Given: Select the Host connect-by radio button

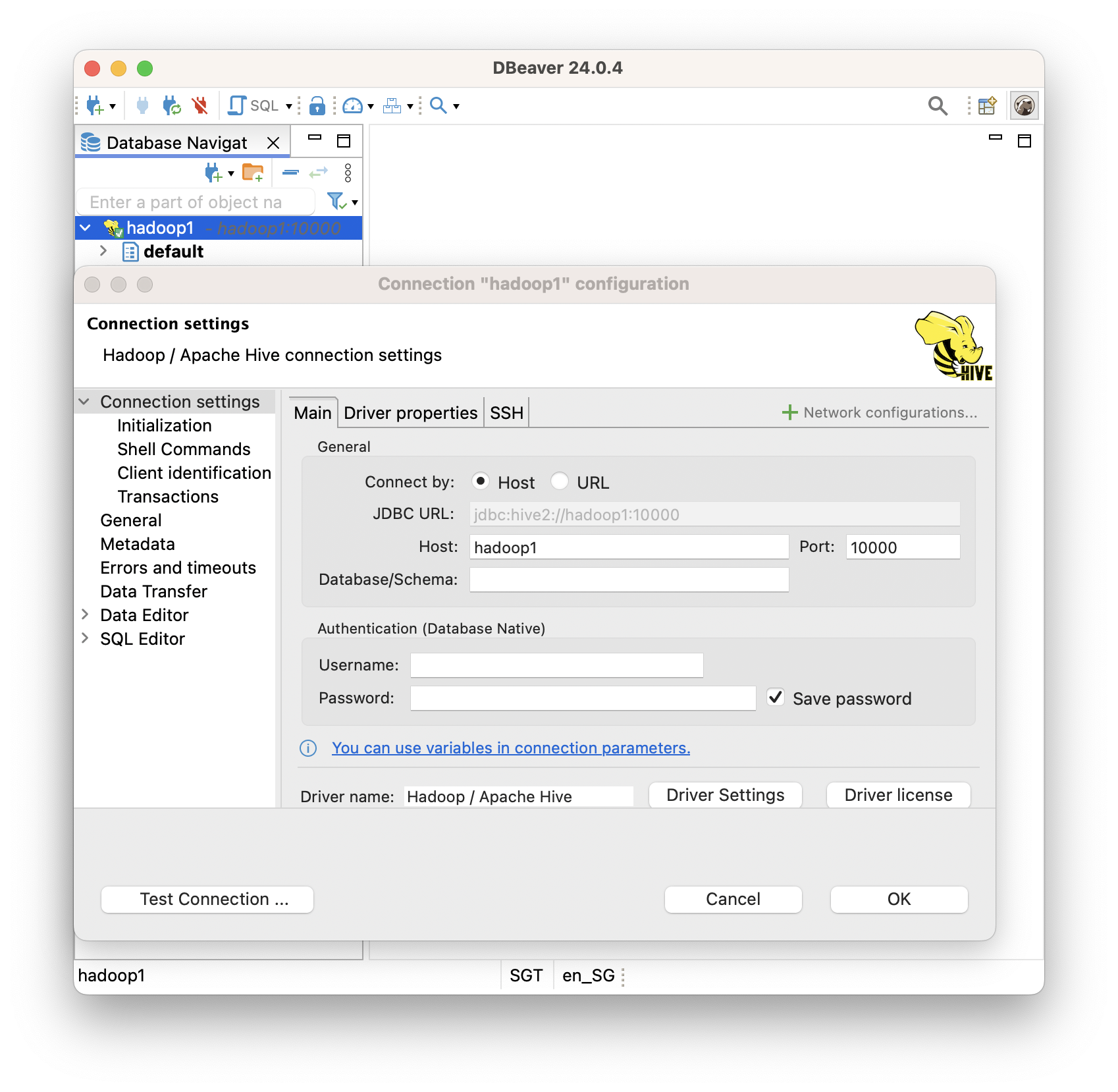Looking at the screenshot, I should click(481, 481).
